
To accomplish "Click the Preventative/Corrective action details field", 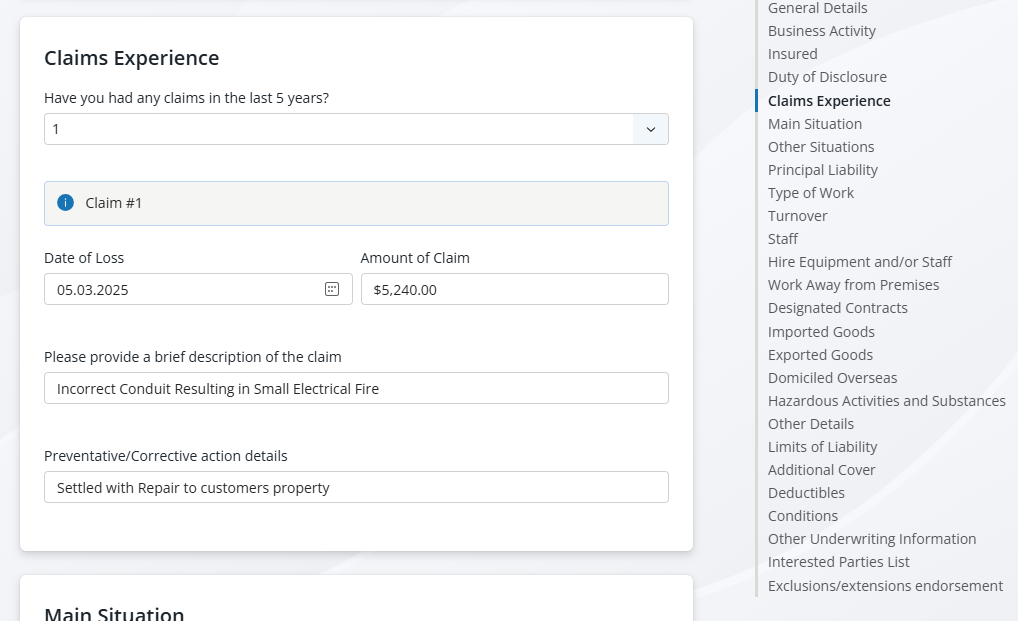I will [x=356, y=487].
